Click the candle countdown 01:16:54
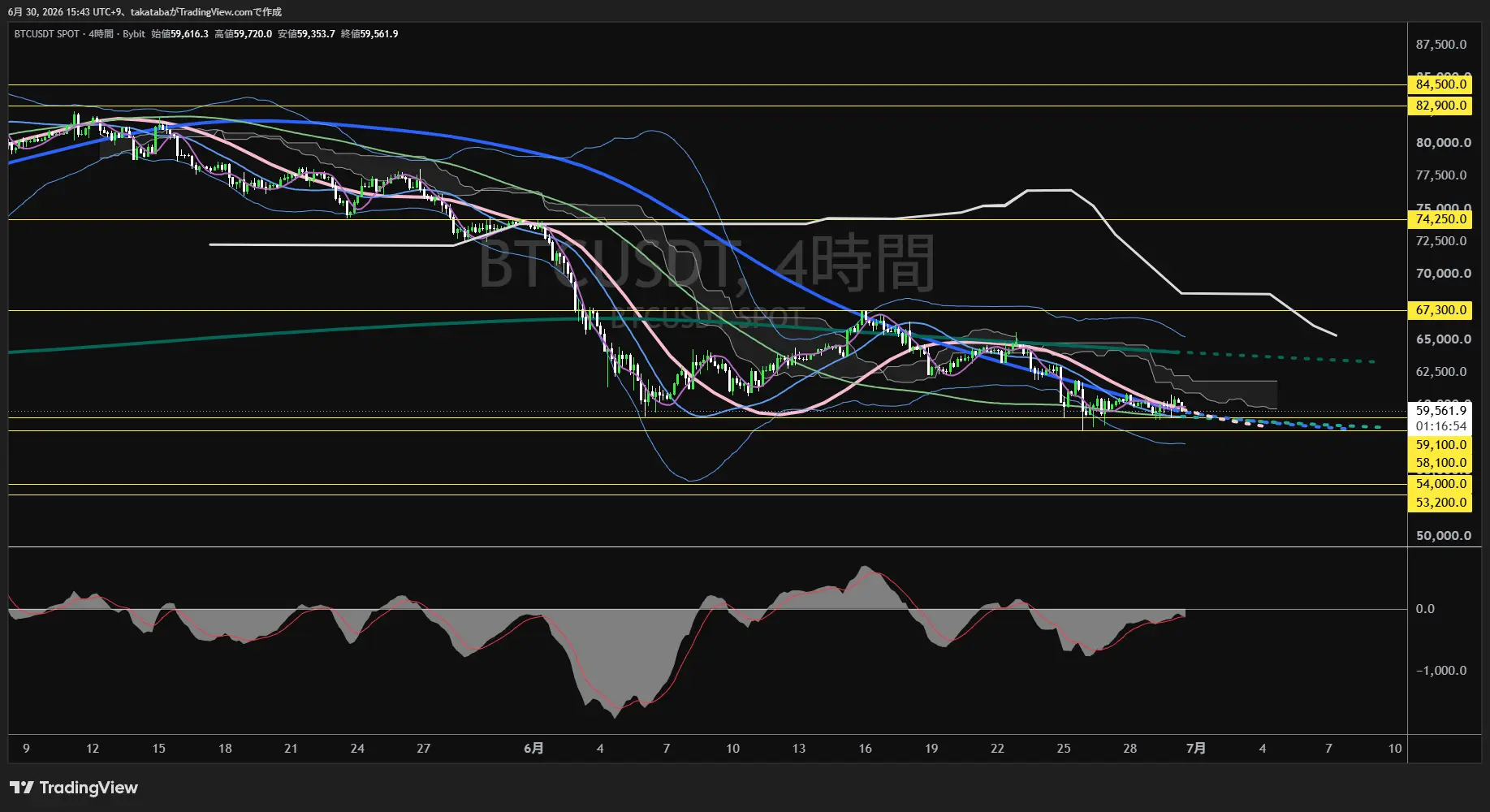 (x=1440, y=426)
